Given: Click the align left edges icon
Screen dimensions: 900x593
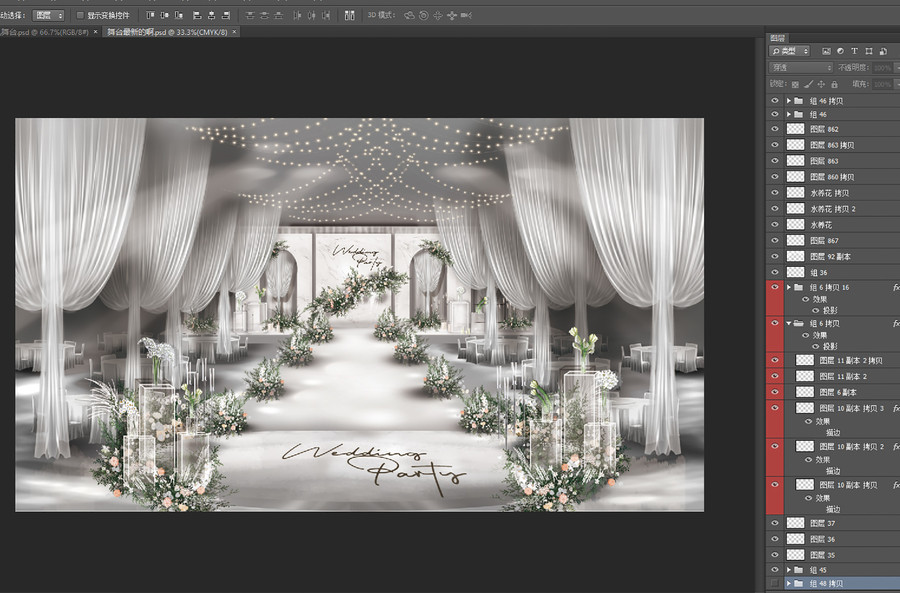Looking at the screenshot, I should tap(197, 15).
